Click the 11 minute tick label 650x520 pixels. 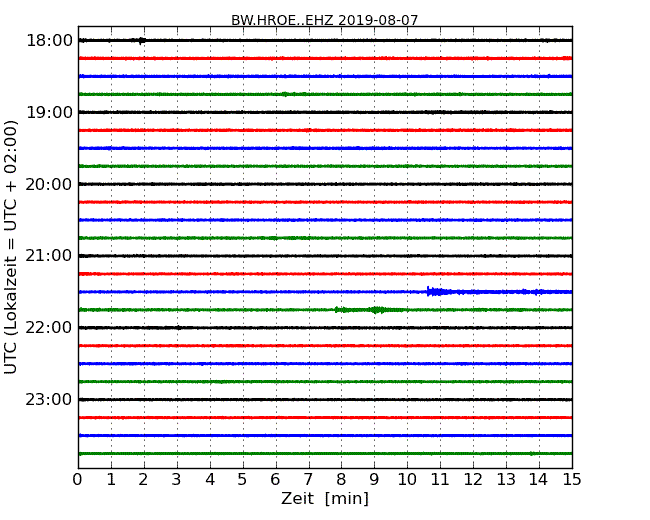tap(440, 480)
